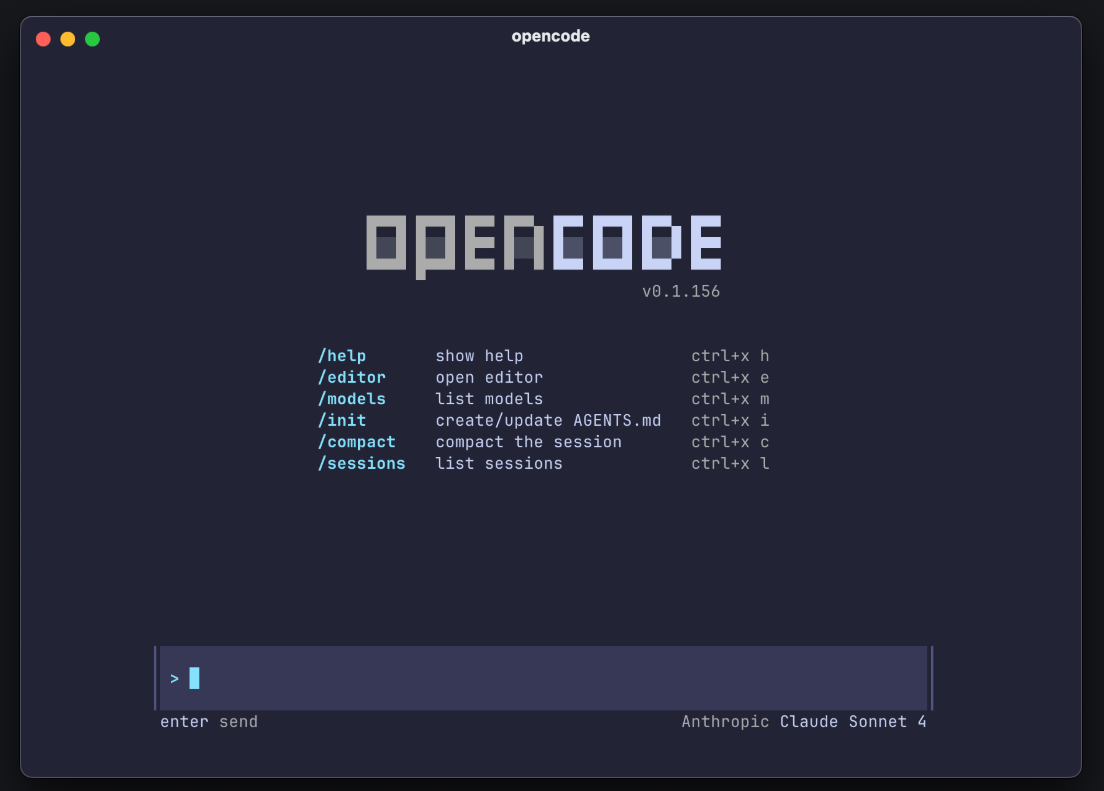1104x791 pixels.
Task: Select the /editor command
Action: click(352, 378)
